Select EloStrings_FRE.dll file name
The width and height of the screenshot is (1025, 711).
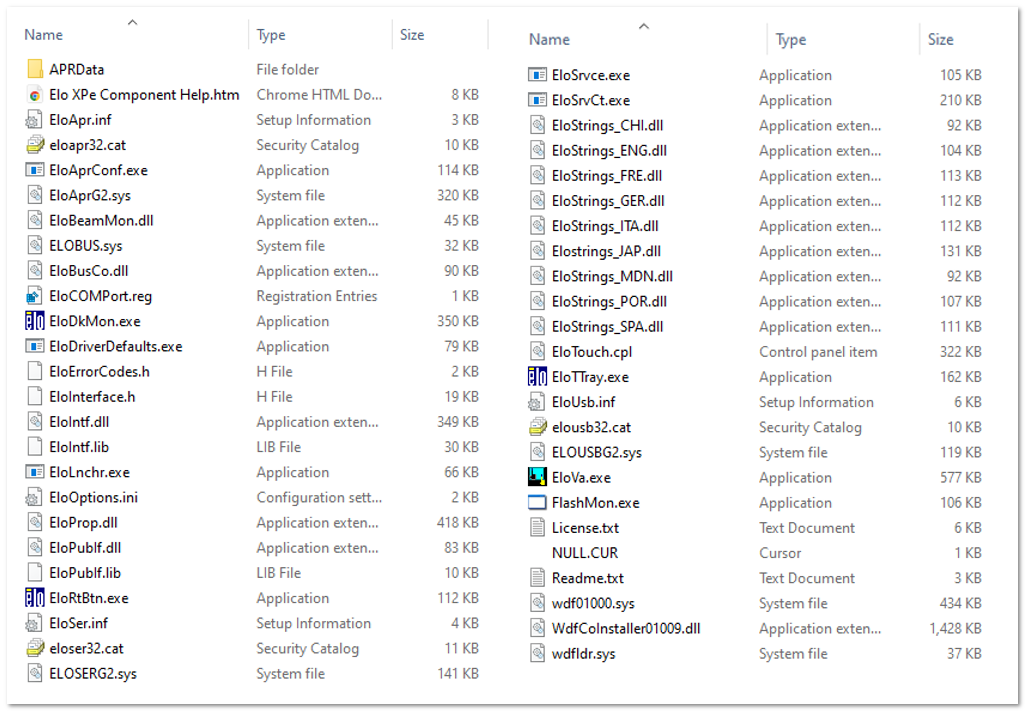pos(607,176)
